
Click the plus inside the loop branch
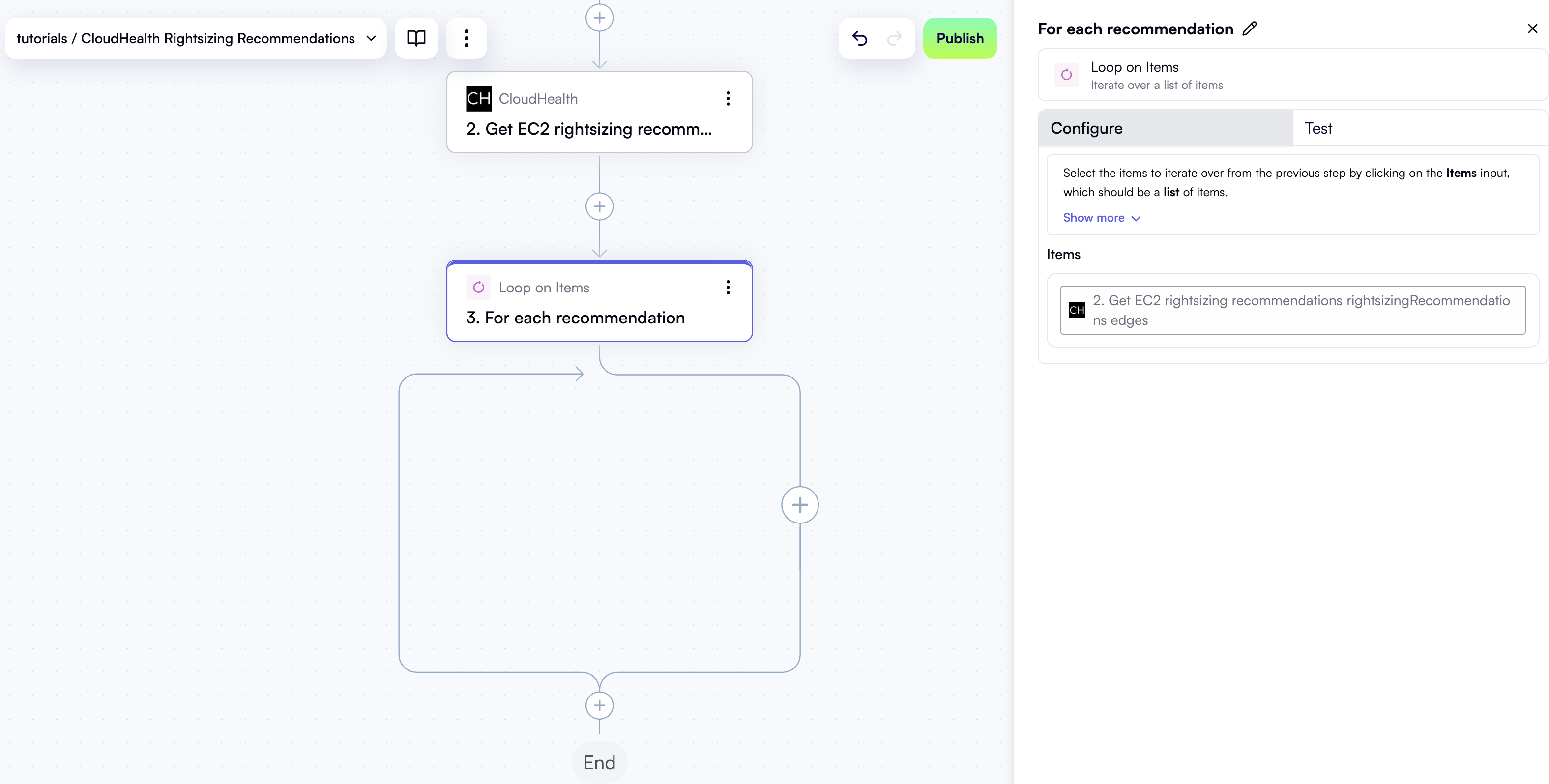800,504
